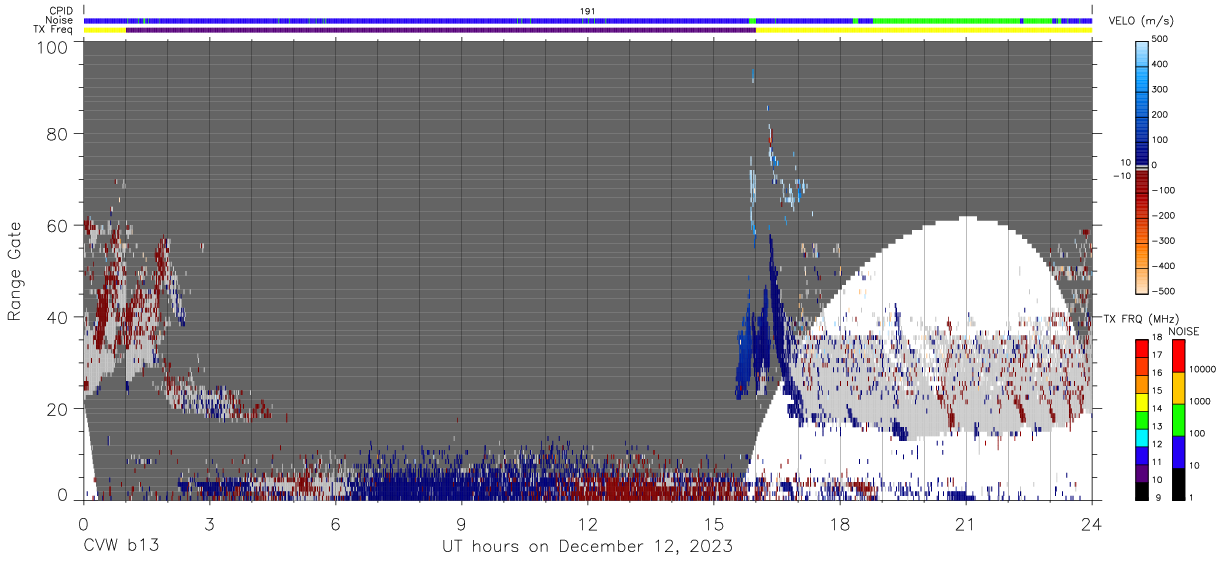The width and height of the screenshot is (1228, 567).
Task: Click the '18' UT hour axis label
Action: 840,524
